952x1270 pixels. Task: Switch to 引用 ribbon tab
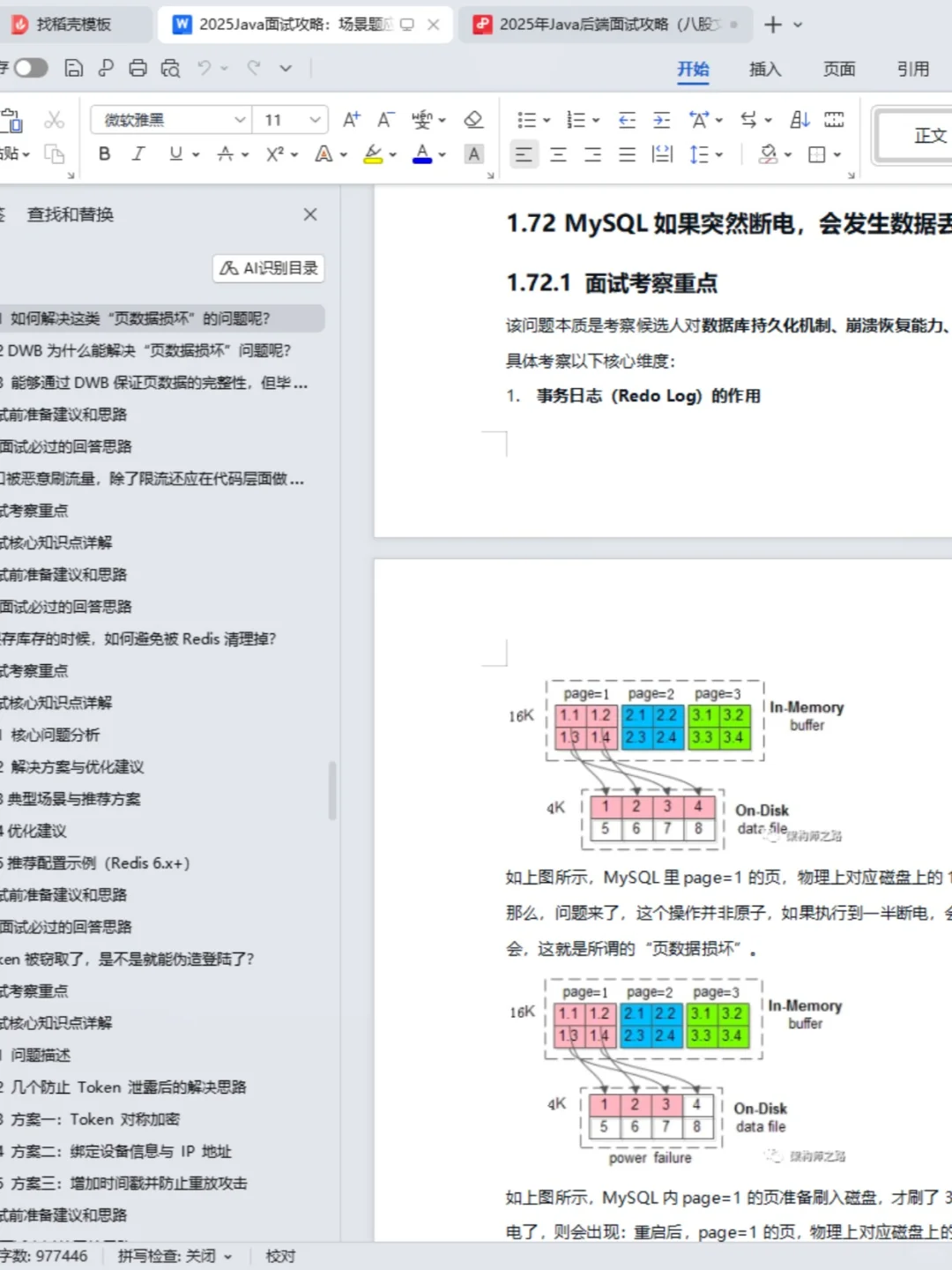912,69
